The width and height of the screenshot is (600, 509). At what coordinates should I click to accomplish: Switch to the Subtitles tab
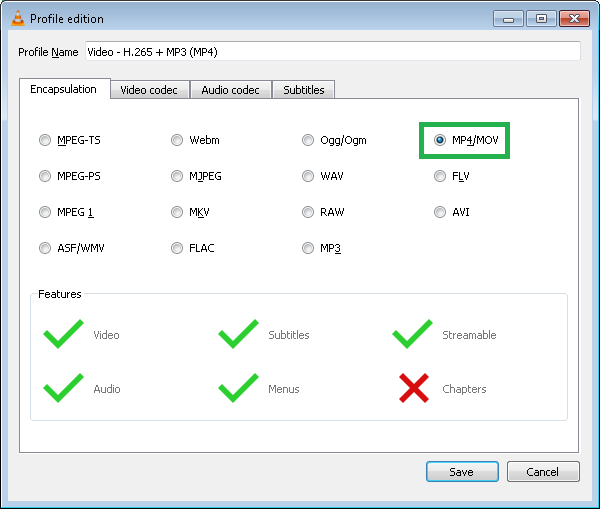pyautogui.click(x=303, y=90)
